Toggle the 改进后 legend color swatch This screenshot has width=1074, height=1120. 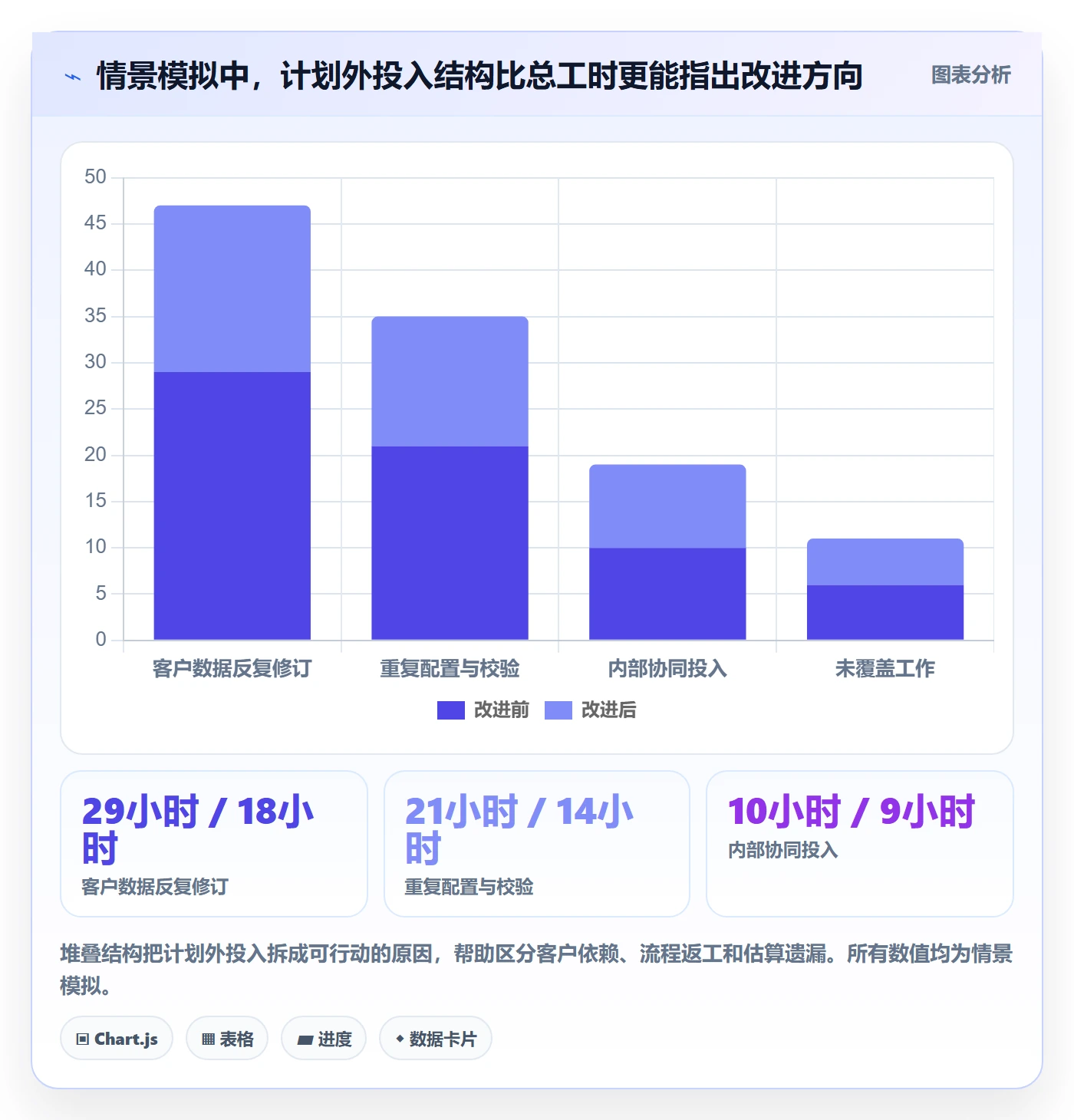point(558,710)
